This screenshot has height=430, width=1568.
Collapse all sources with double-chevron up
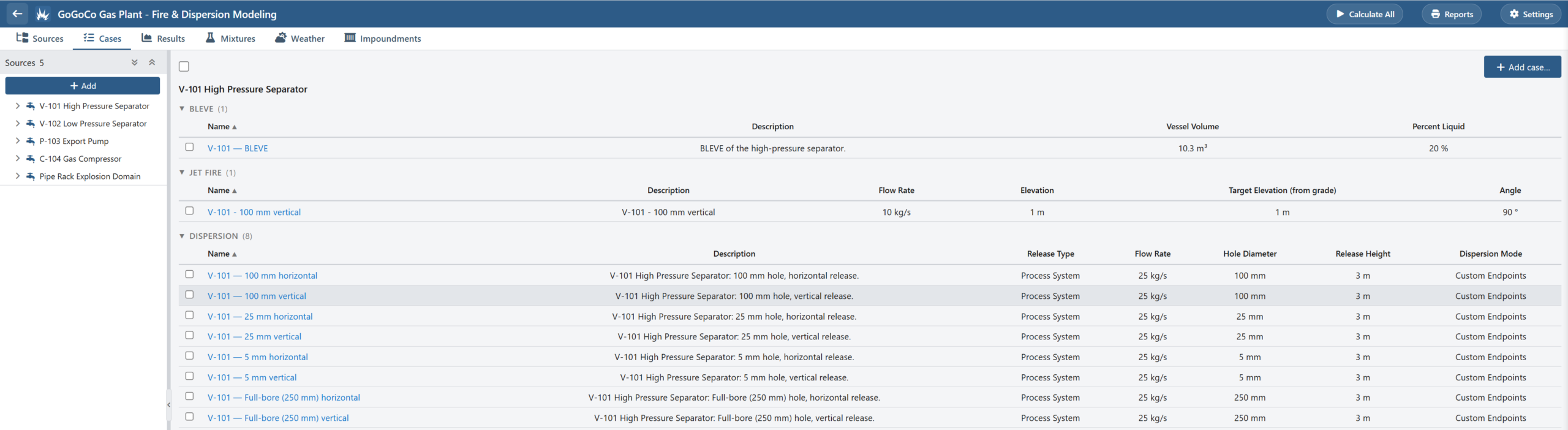(x=152, y=62)
